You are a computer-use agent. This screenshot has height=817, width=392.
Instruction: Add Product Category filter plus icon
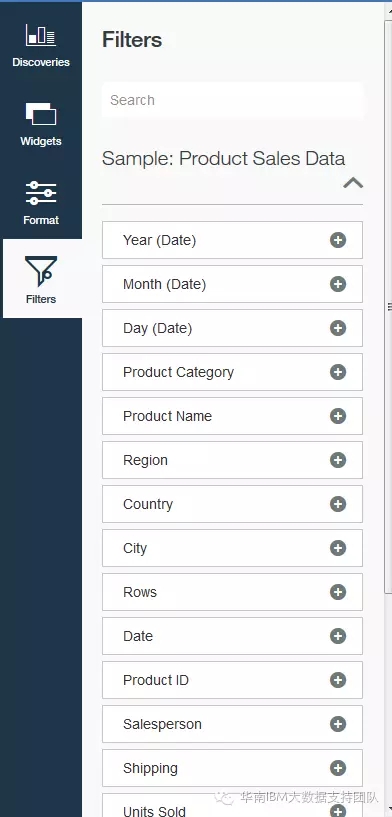tap(338, 372)
